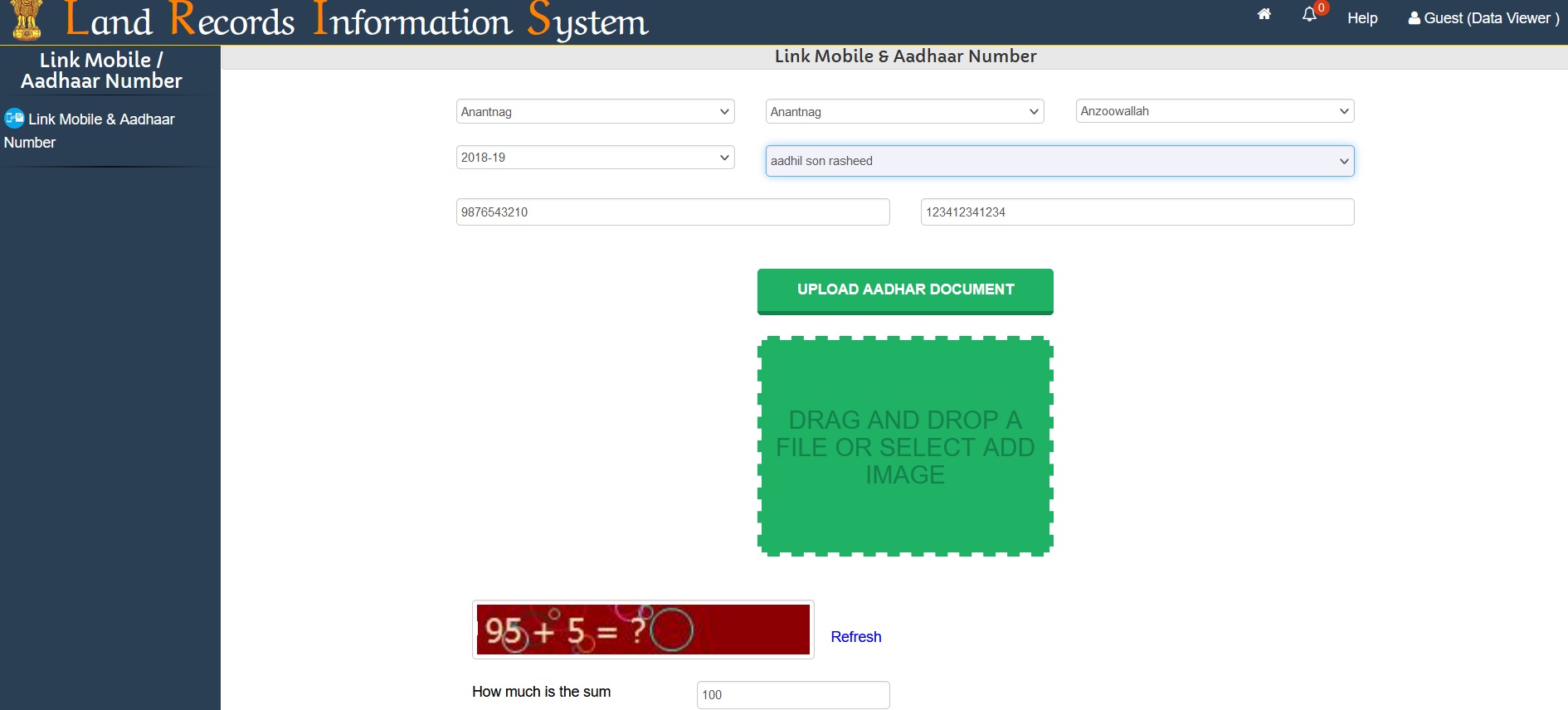Click the "How much is the sum" label
The image size is (1568, 710).
tap(541, 691)
